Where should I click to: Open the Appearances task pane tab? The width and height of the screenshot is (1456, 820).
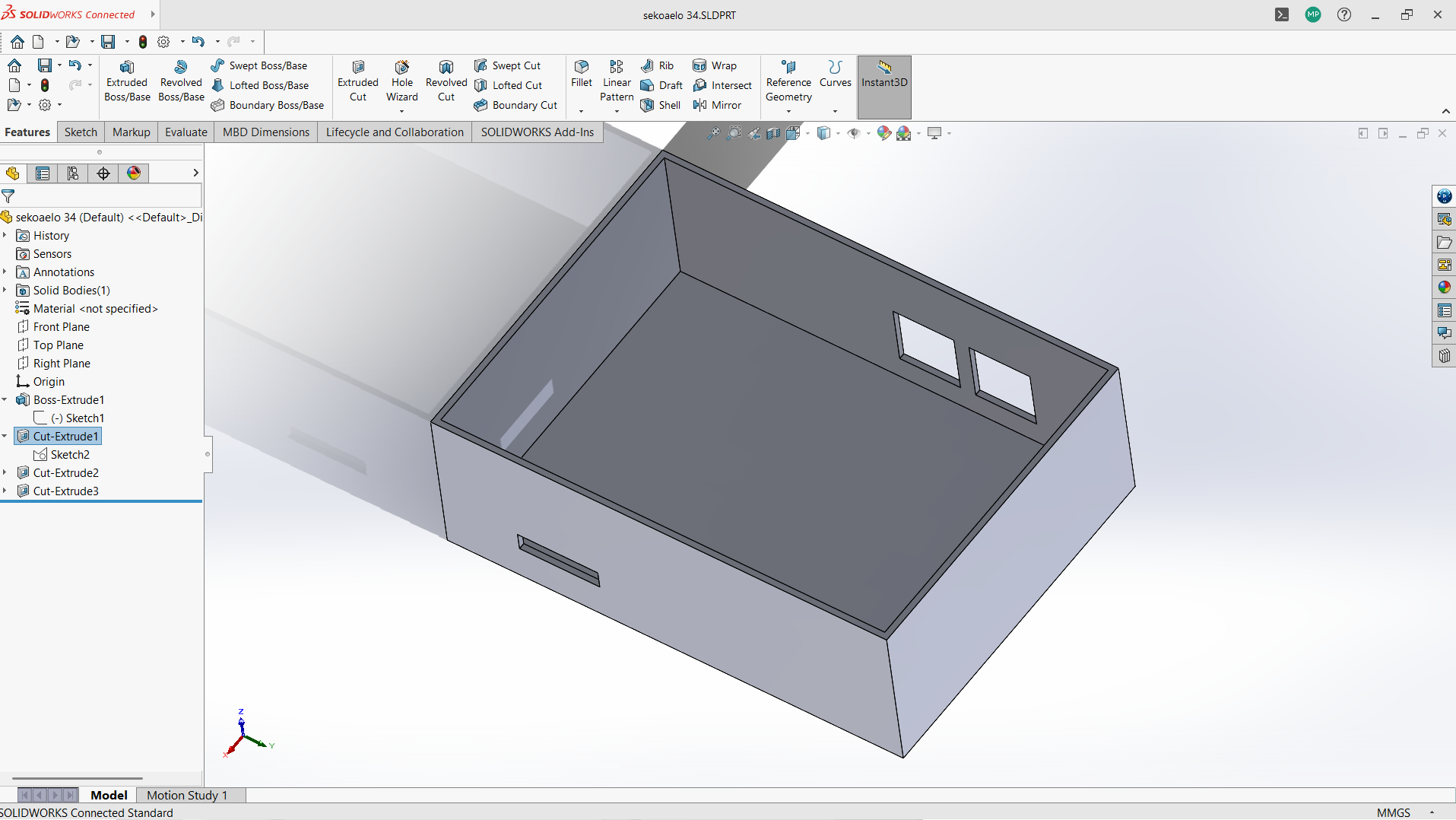click(1444, 288)
